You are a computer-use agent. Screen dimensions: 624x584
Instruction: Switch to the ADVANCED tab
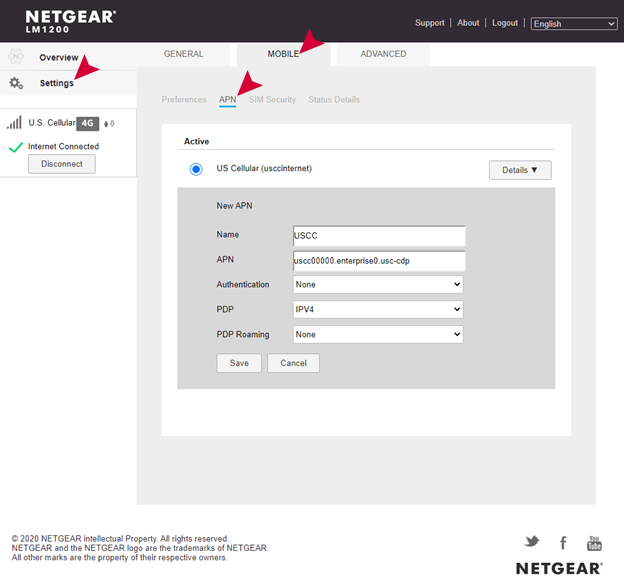click(x=383, y=54)
